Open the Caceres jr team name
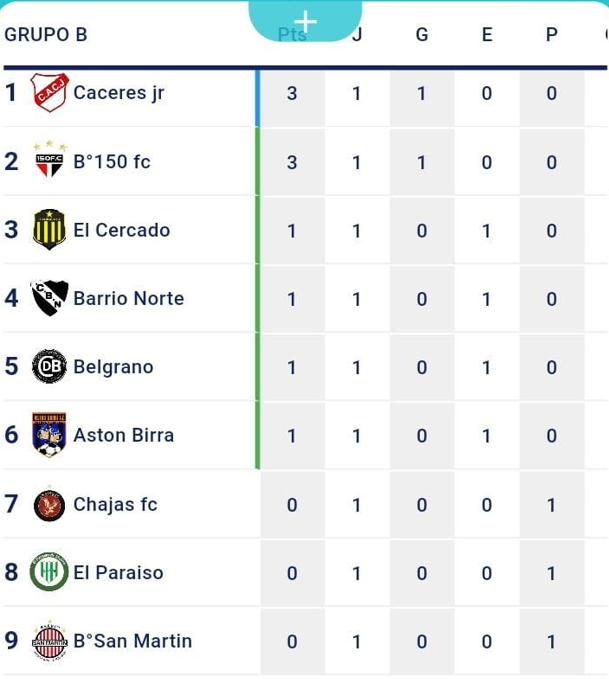The image size is (609, 679). [x=119, y=93]
